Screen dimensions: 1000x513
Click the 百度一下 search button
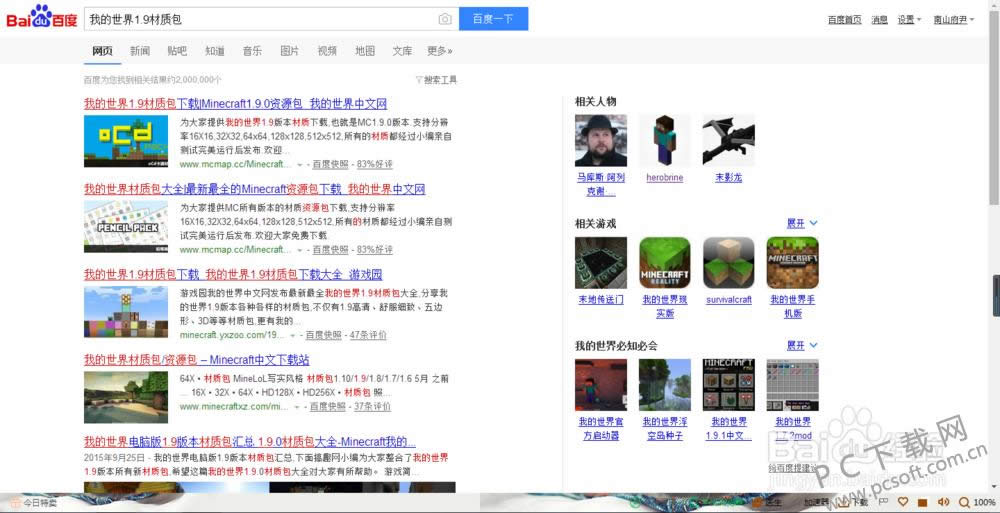click(493, 19)
